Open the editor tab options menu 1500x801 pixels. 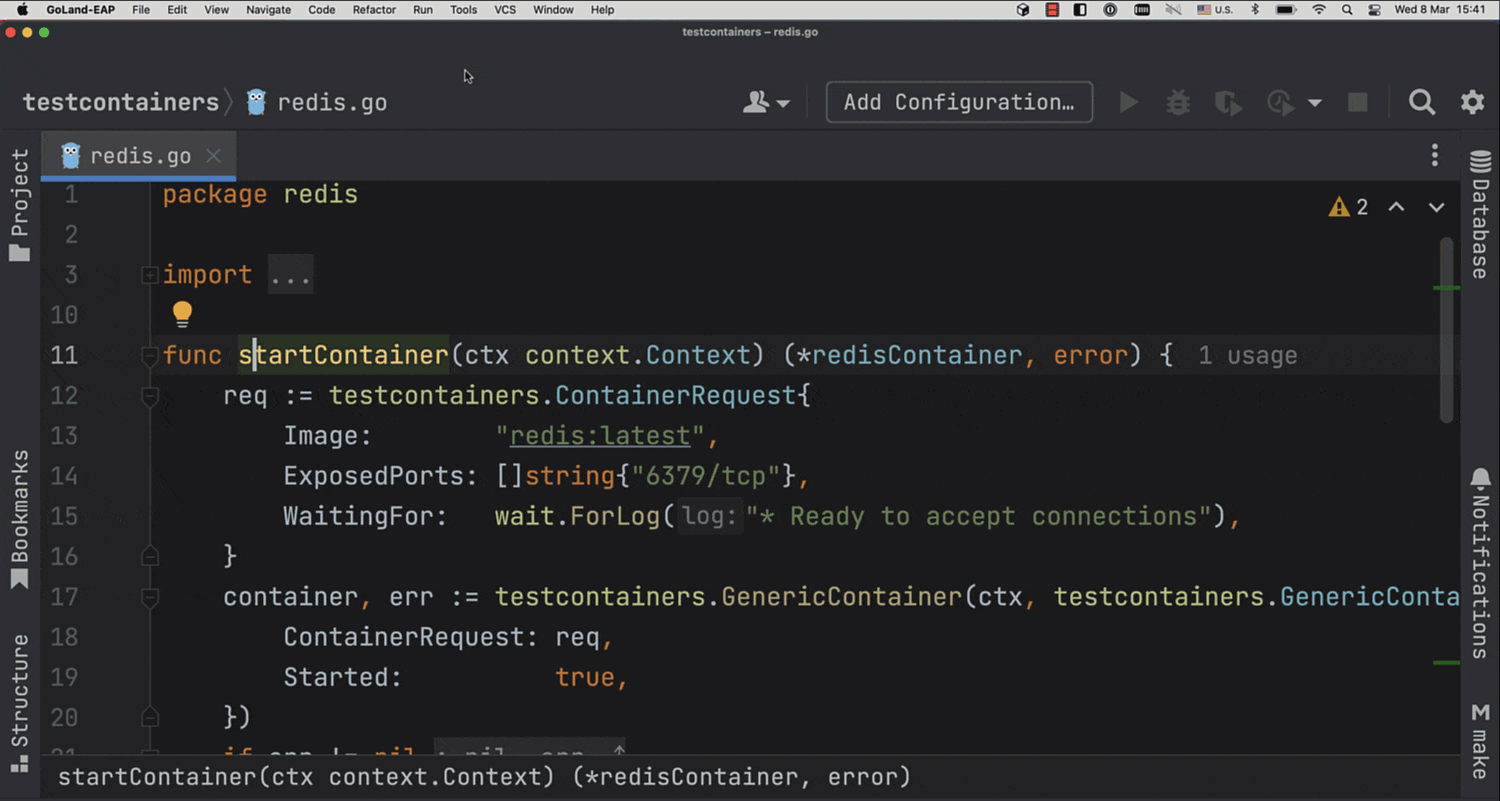(x=1434, y=155)
